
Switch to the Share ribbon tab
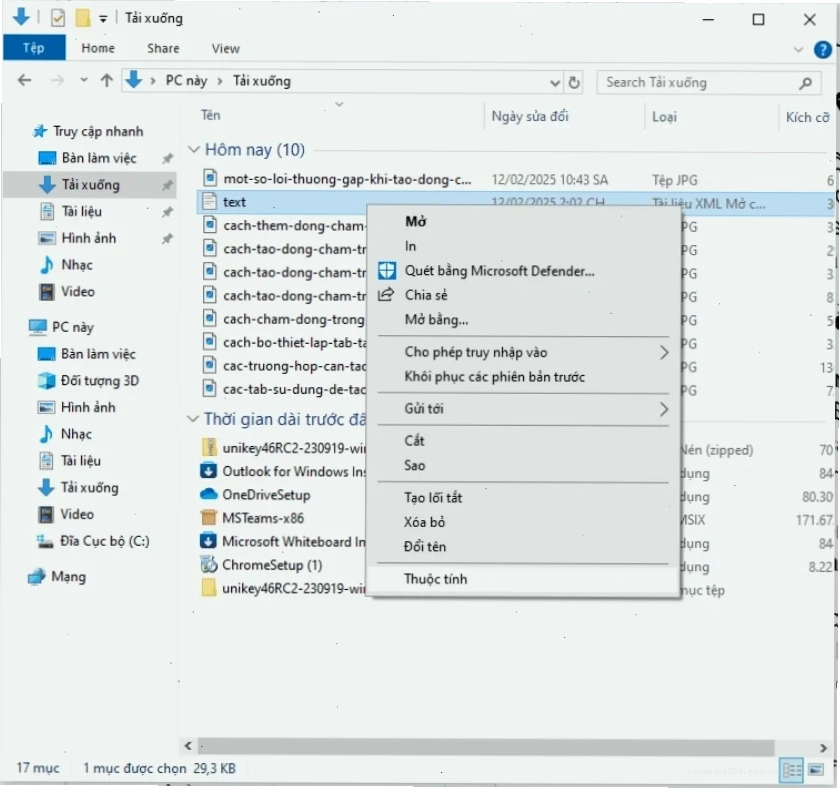tap(163, 48)
